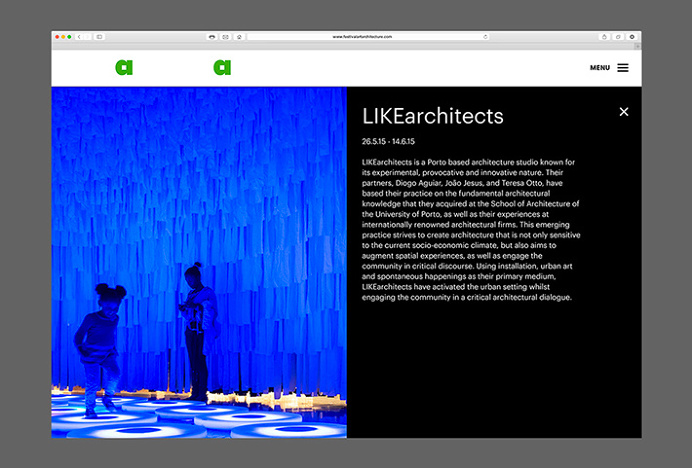Image resolution: width=692 pixels, height=468 pixels.
Task: Click the blue installation photo
Action: pyautogui.click(x=199, y=263)
